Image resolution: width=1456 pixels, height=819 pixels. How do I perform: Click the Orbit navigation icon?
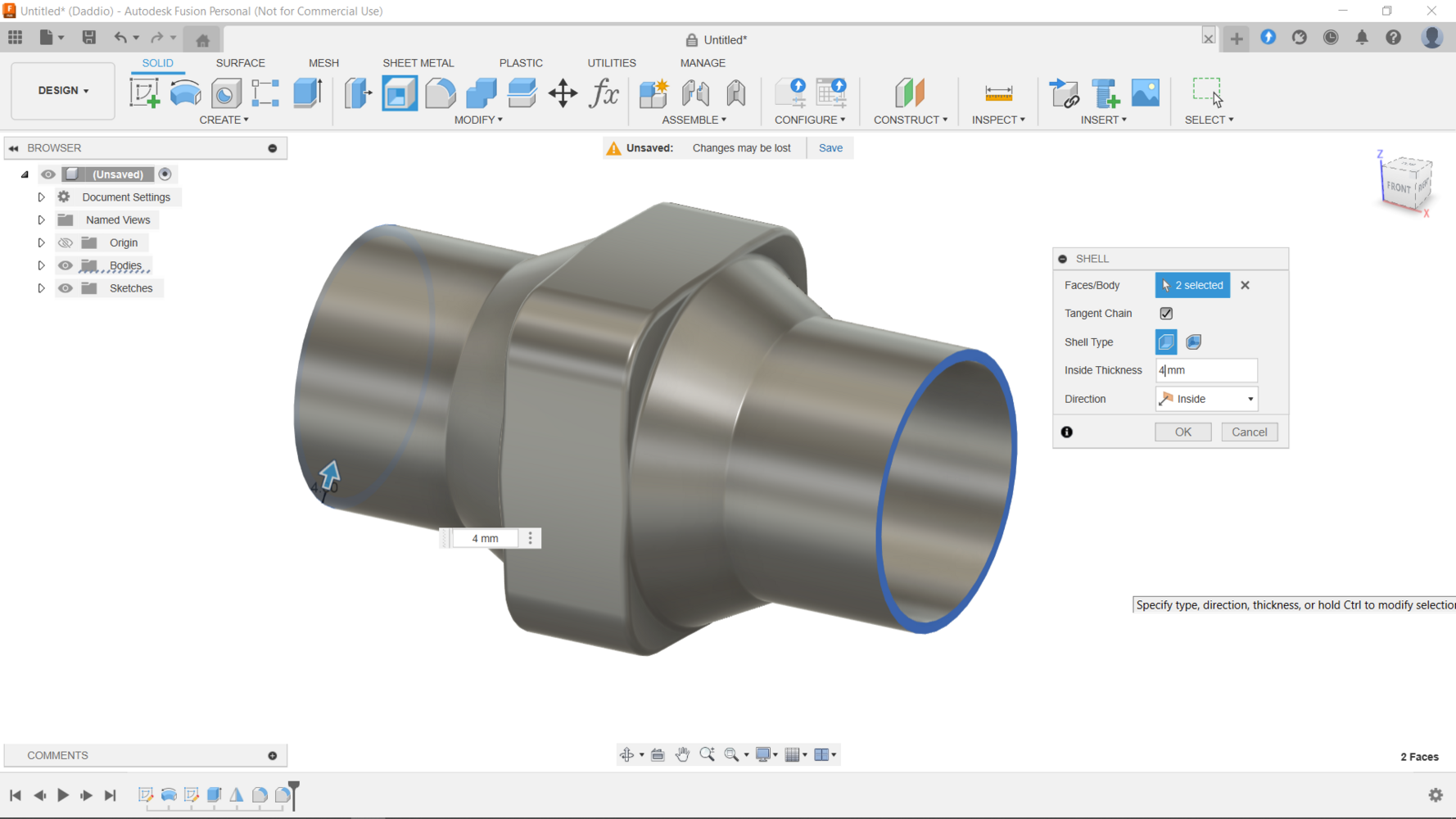[626, 755]
